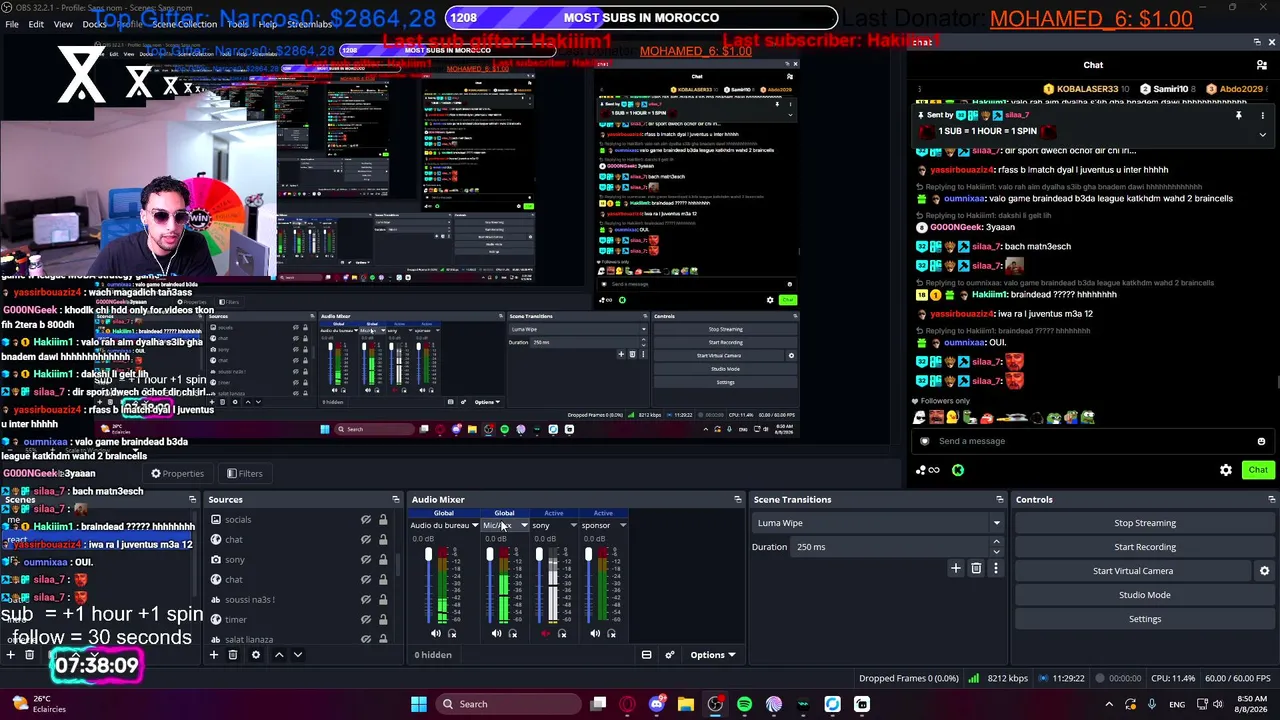Open OBS Settings from Controls
1280x720 pixels.
(1145, 619)
